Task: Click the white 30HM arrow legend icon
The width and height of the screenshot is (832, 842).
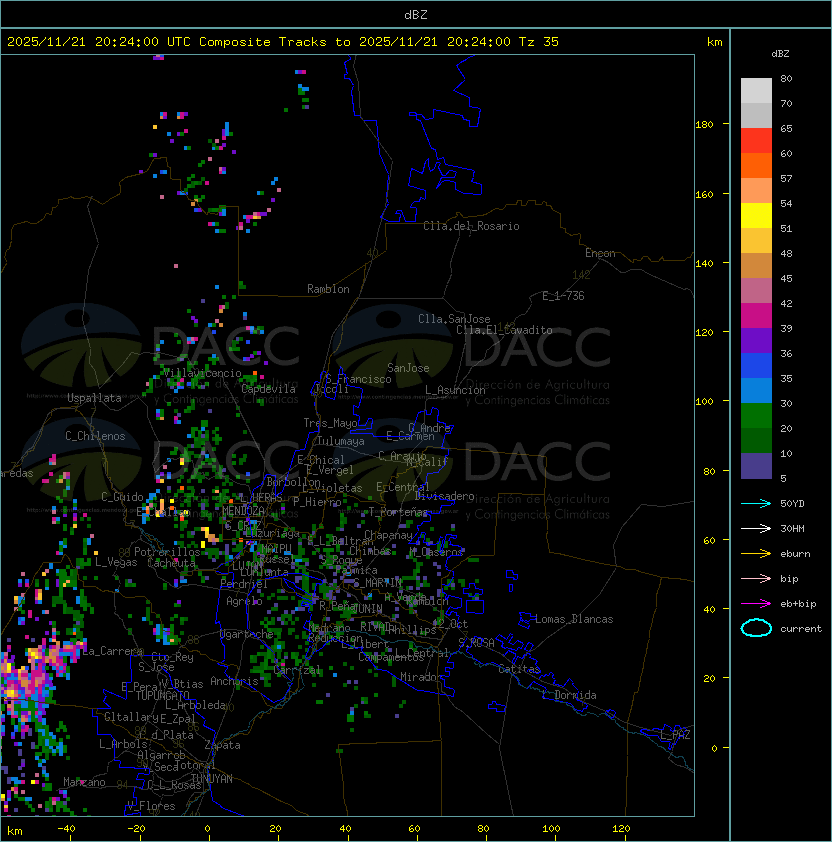Action: 756,528
